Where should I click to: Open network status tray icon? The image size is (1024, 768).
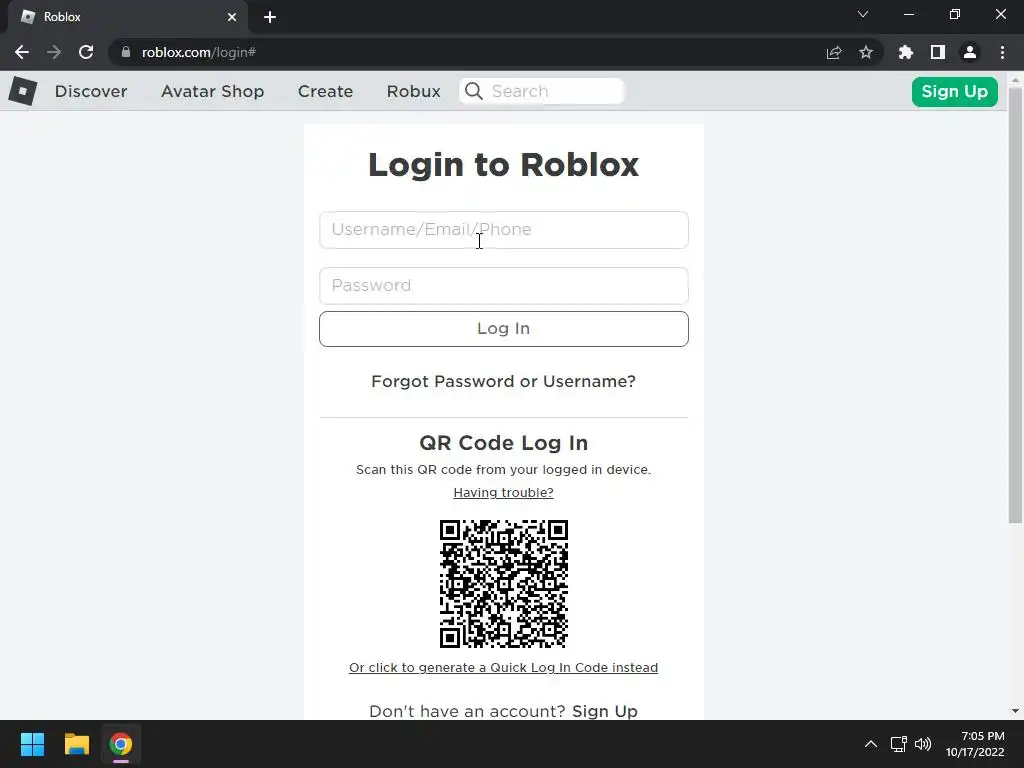(x=899, y=744)
